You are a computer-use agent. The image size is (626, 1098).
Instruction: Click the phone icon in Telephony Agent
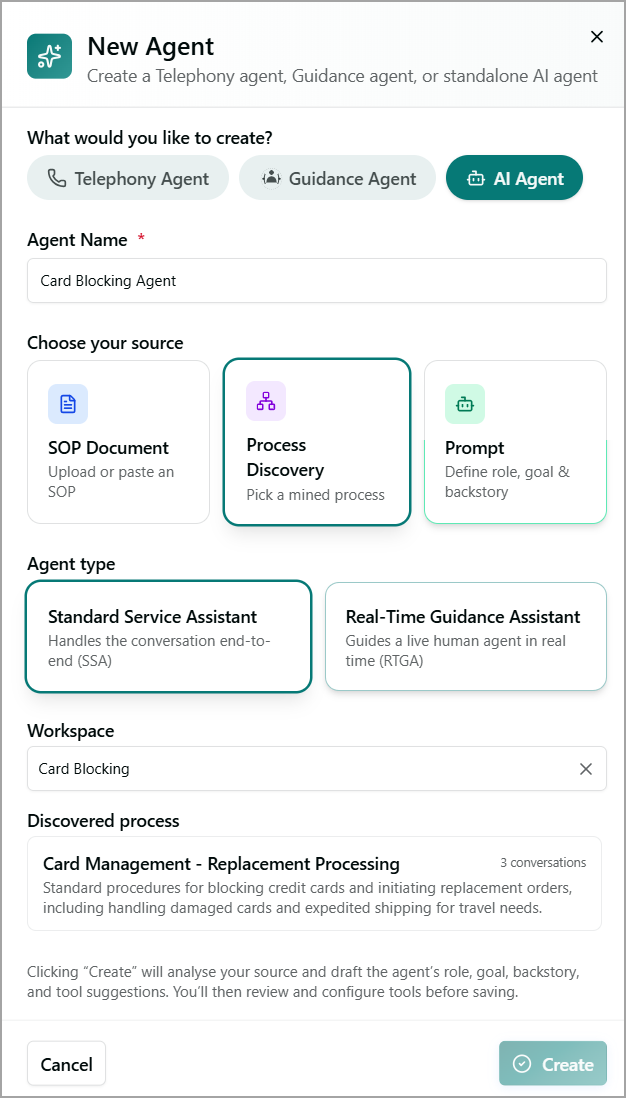coord(57,178)
